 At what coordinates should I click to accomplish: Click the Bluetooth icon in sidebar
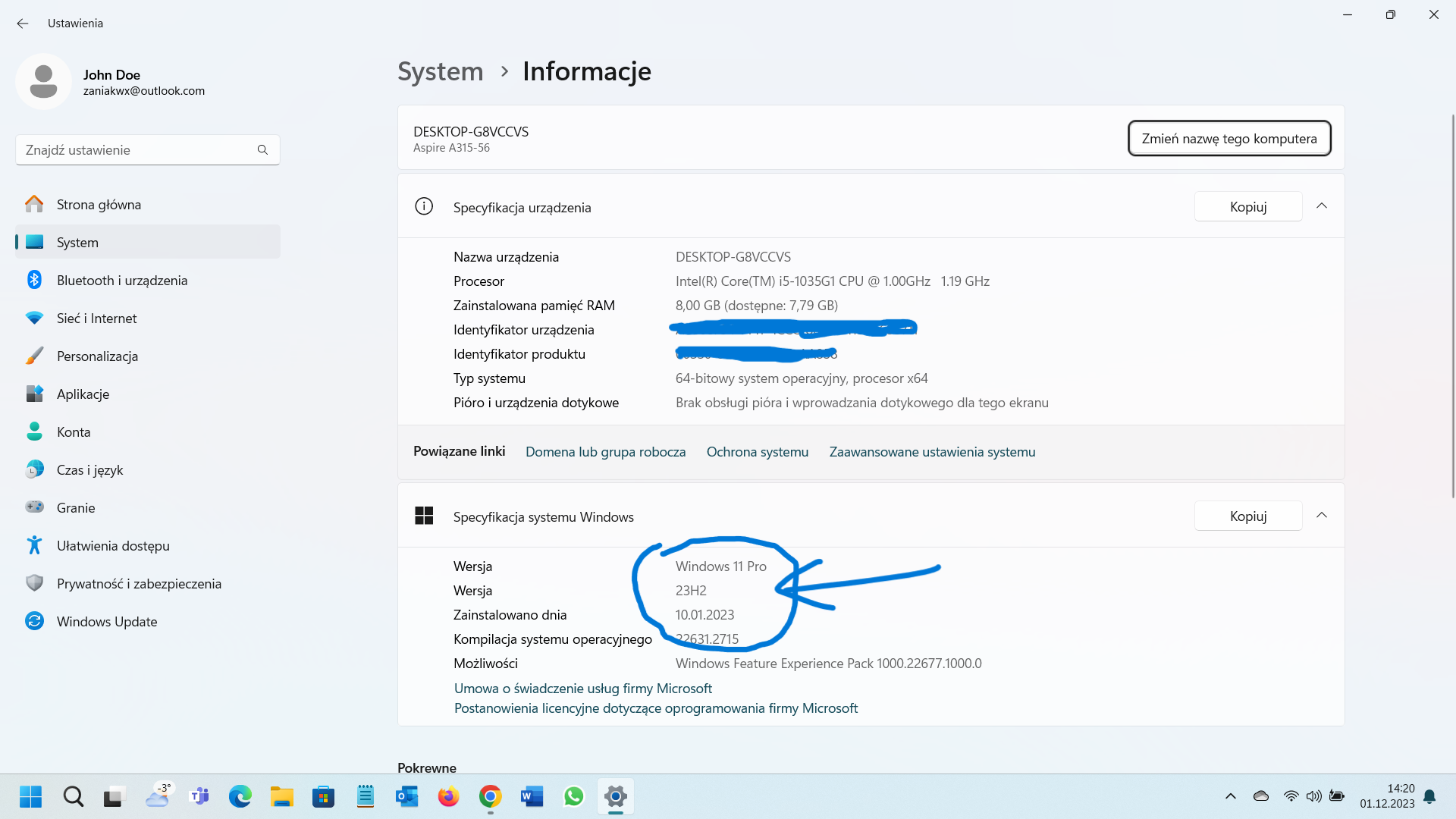pyautogui.click(x=34, y=280)
